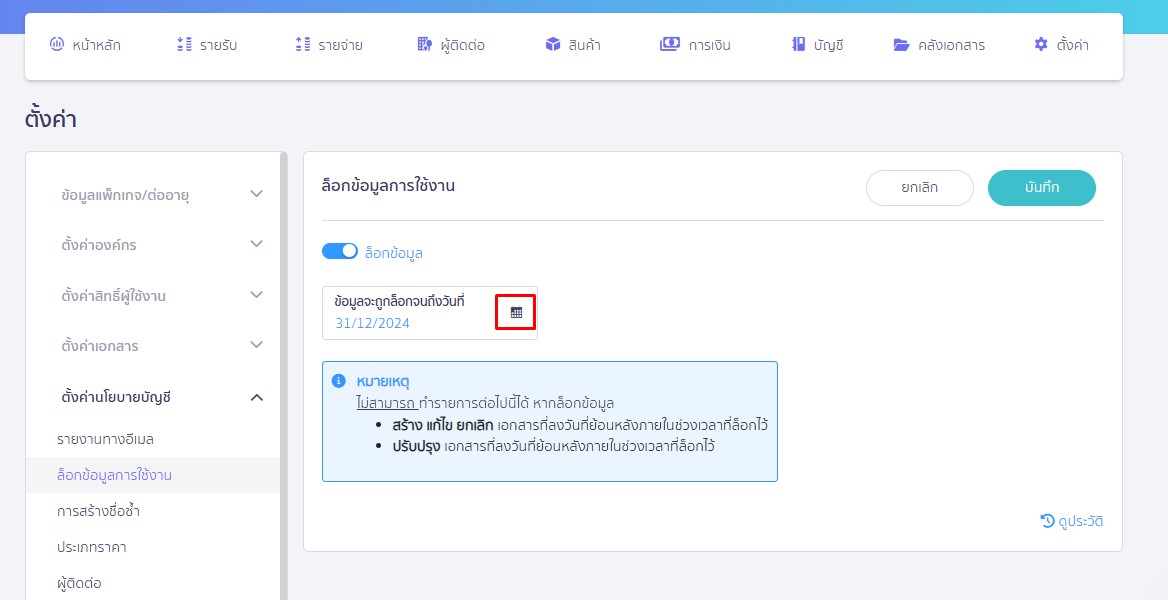Image resolution: width=1168 pixels, height=600 pixels.
Task: Open the calendar date picker icon
Action: click(x=516, y=313)
